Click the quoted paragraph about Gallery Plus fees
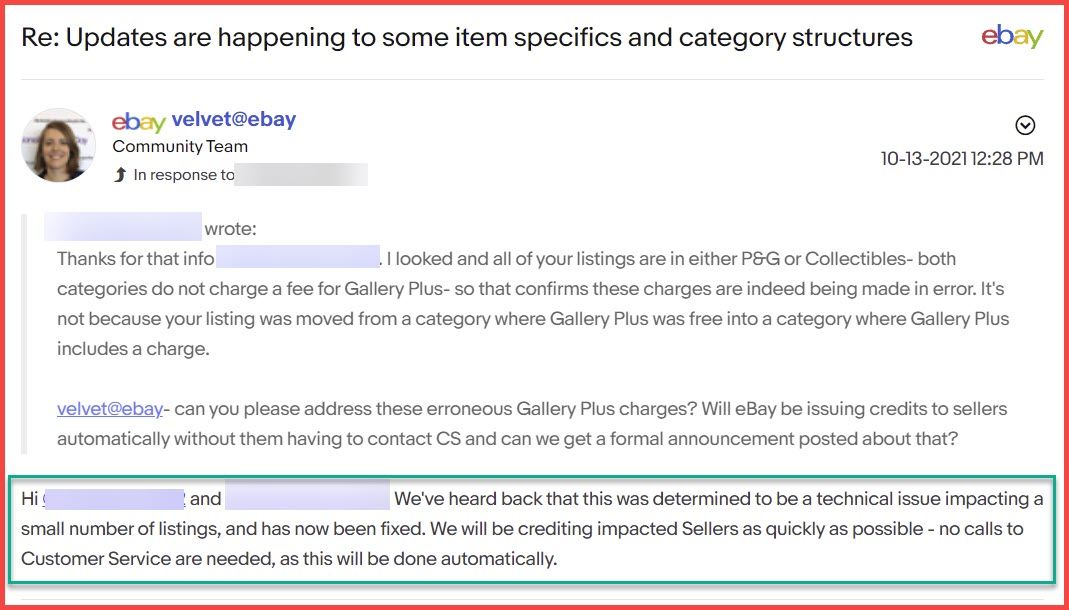This screenshot has height=610, width=1069. 534,303
